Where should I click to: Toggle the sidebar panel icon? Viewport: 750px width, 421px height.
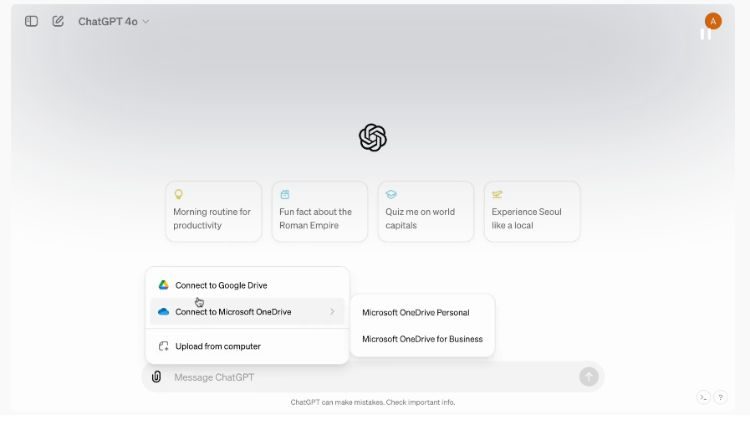(32, 21)
